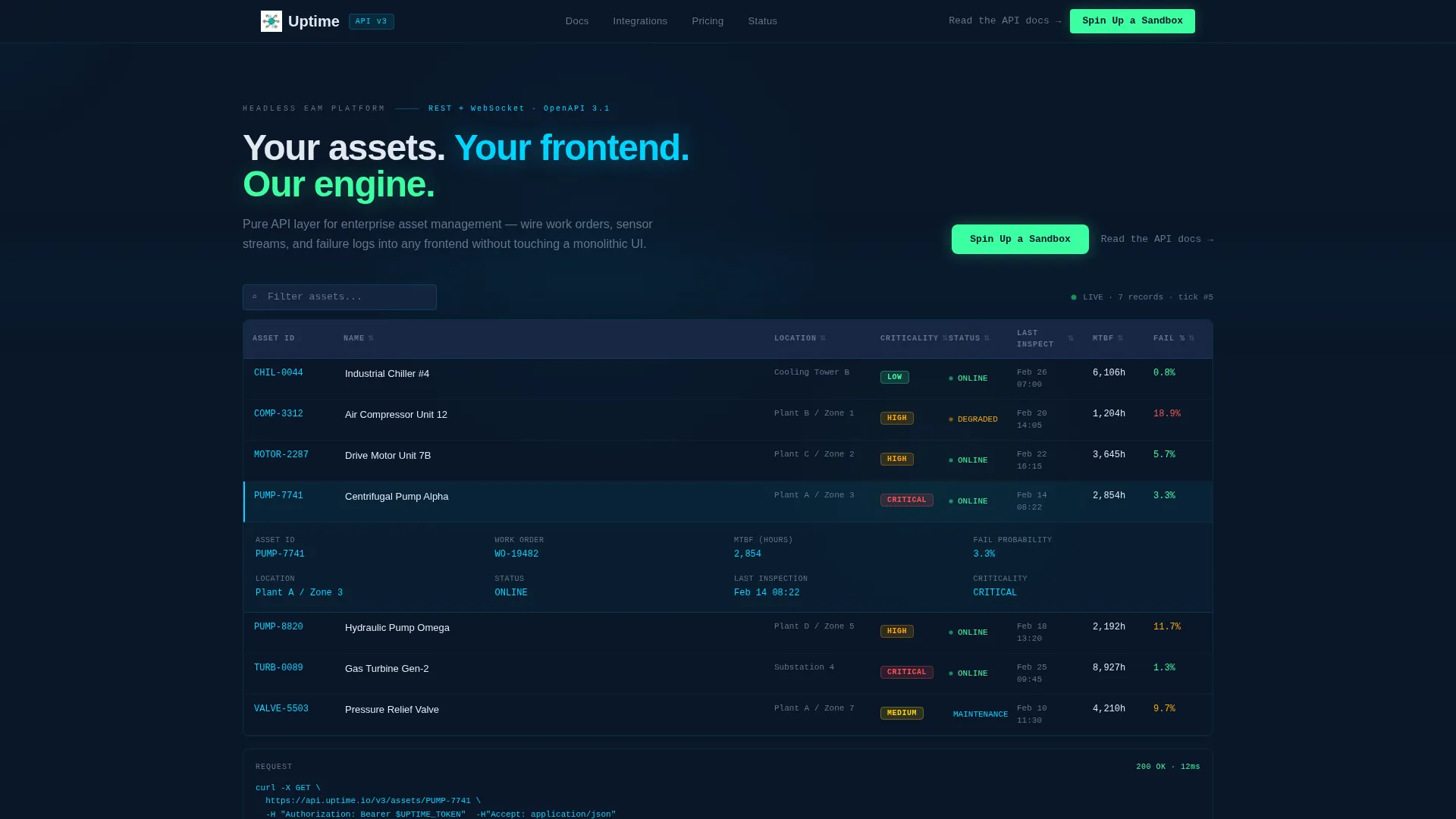Open the Integrations nav item
1456x819 pixels.
point(640,21)
